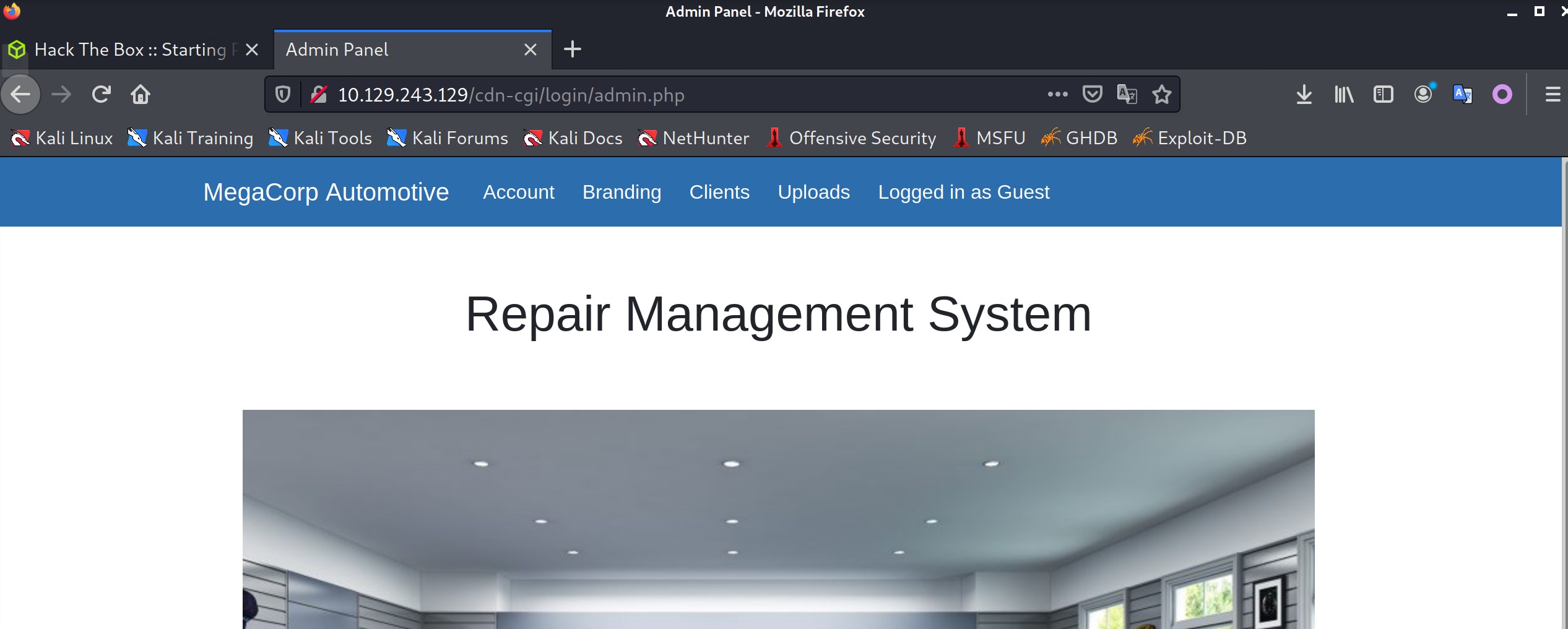Click the garage interior image
Image resolution: width=1568 pixels, height=629 pixels.
pos(779,519)
